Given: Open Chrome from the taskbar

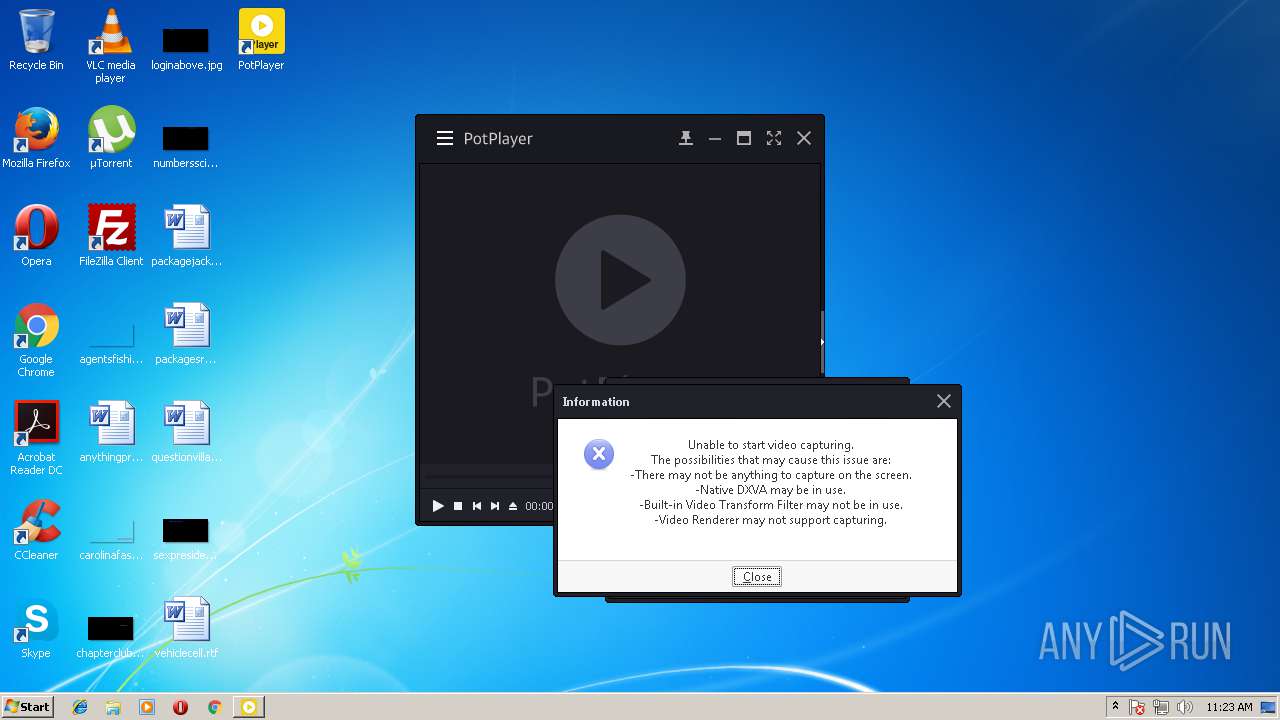Looking at the screenshot, I should (214, 707).
